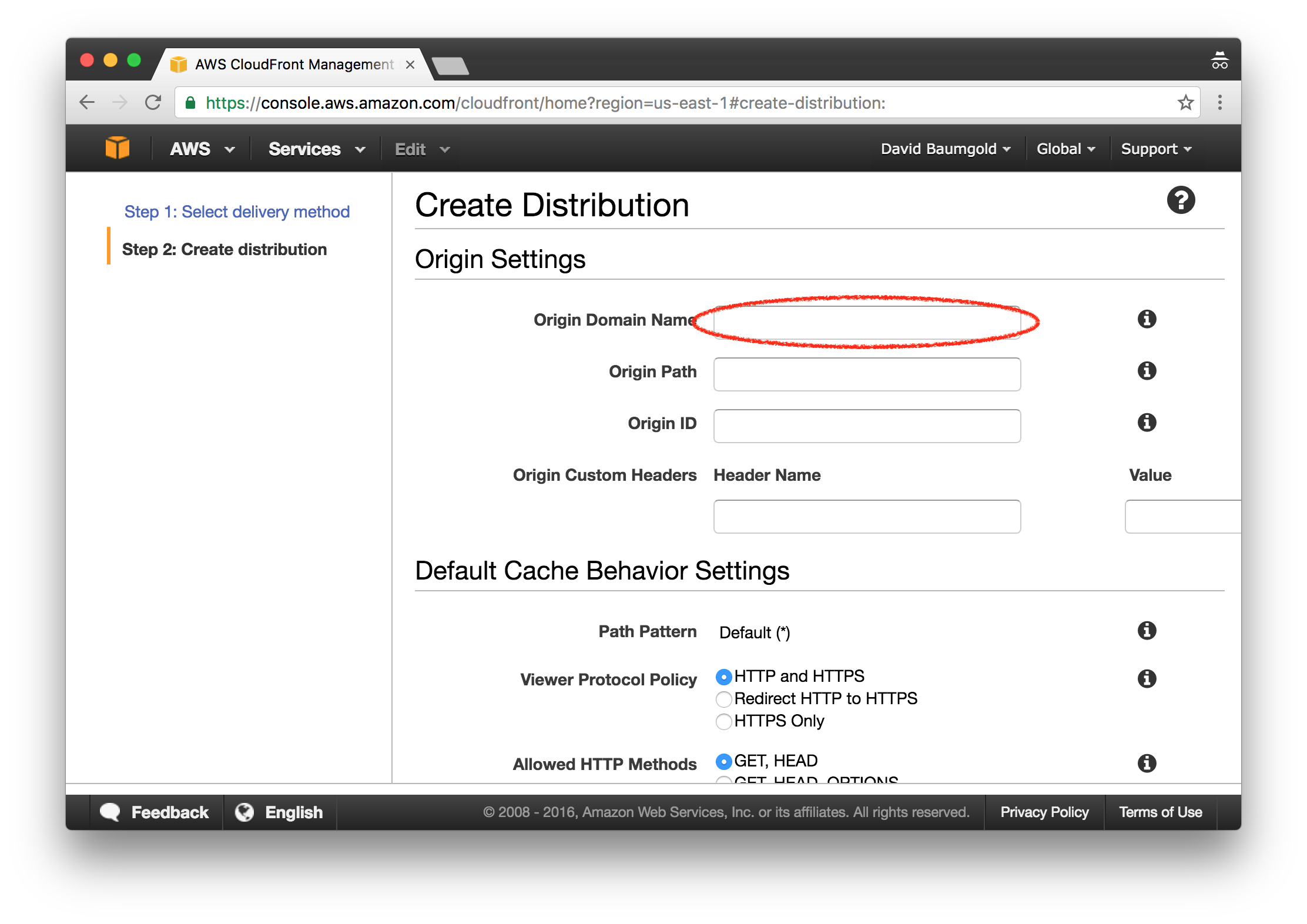
Task: Select GET, HEAD allowed methods
Action: [x=724, y=761]
